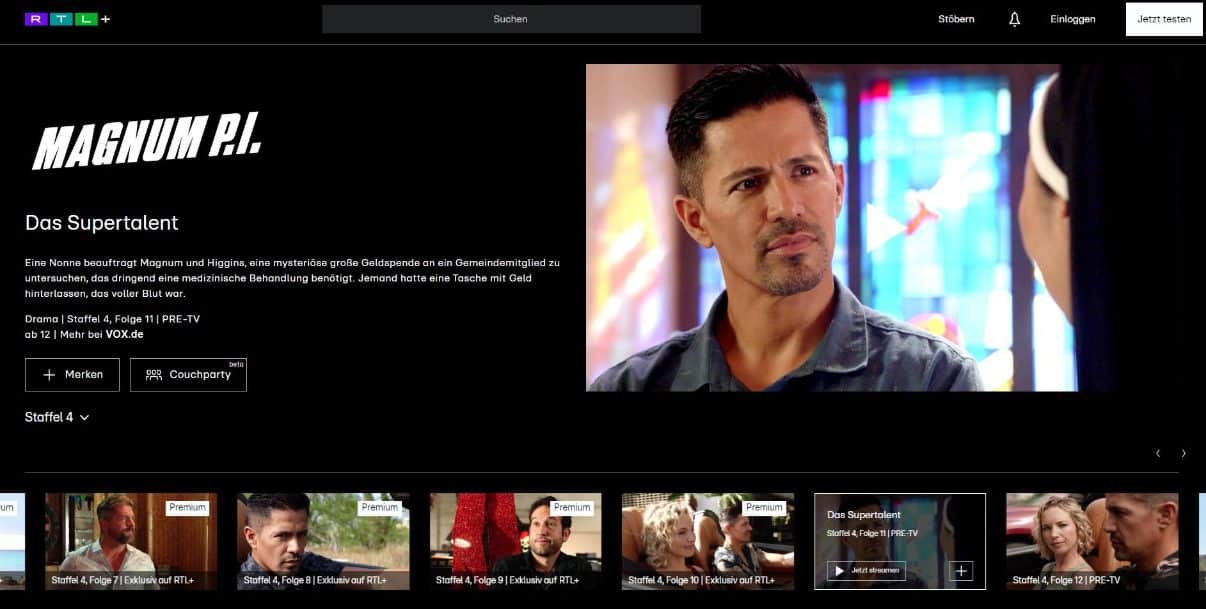
Task: Play the main episode video
Action: (886, 227)
